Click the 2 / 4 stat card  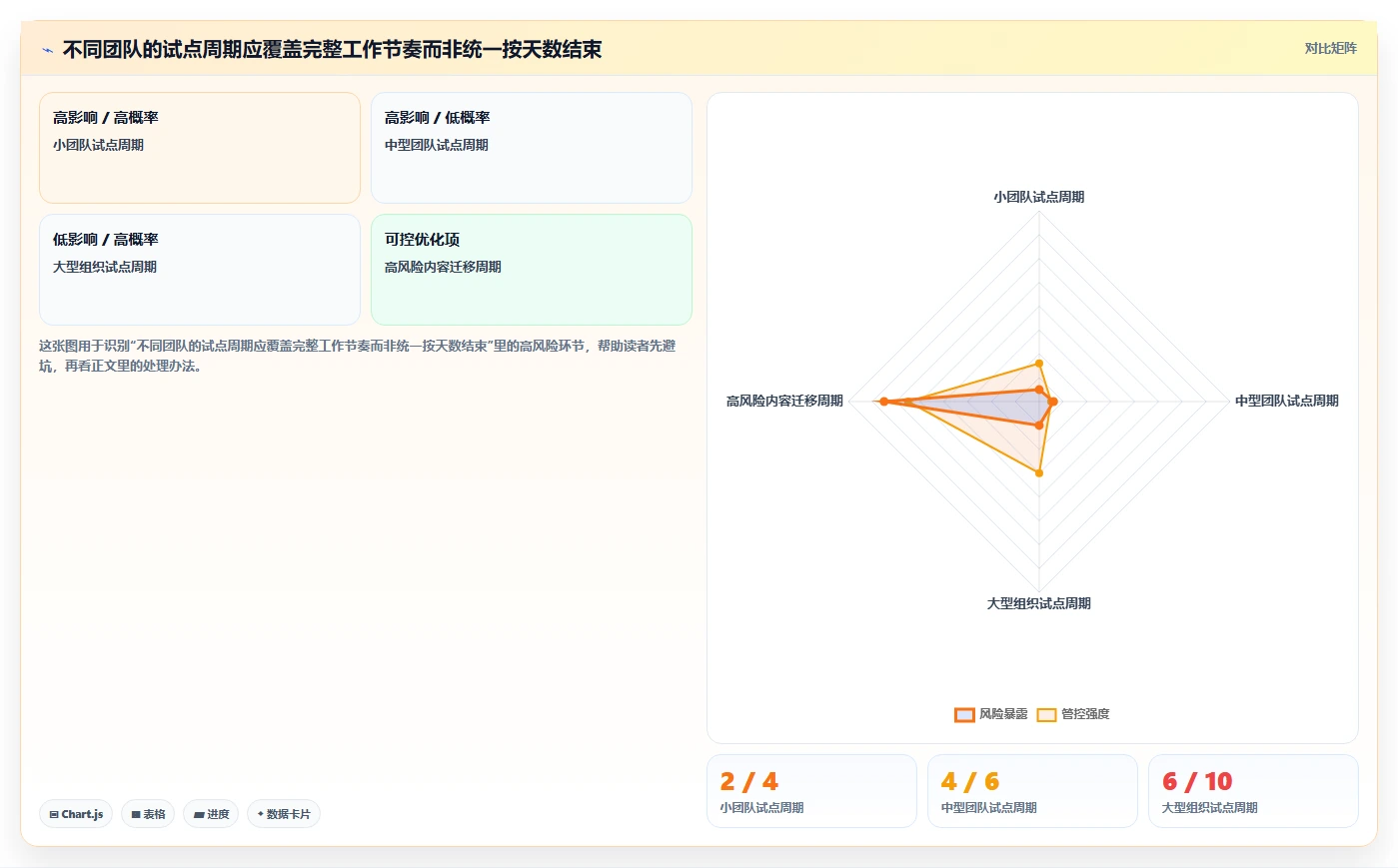811,791
